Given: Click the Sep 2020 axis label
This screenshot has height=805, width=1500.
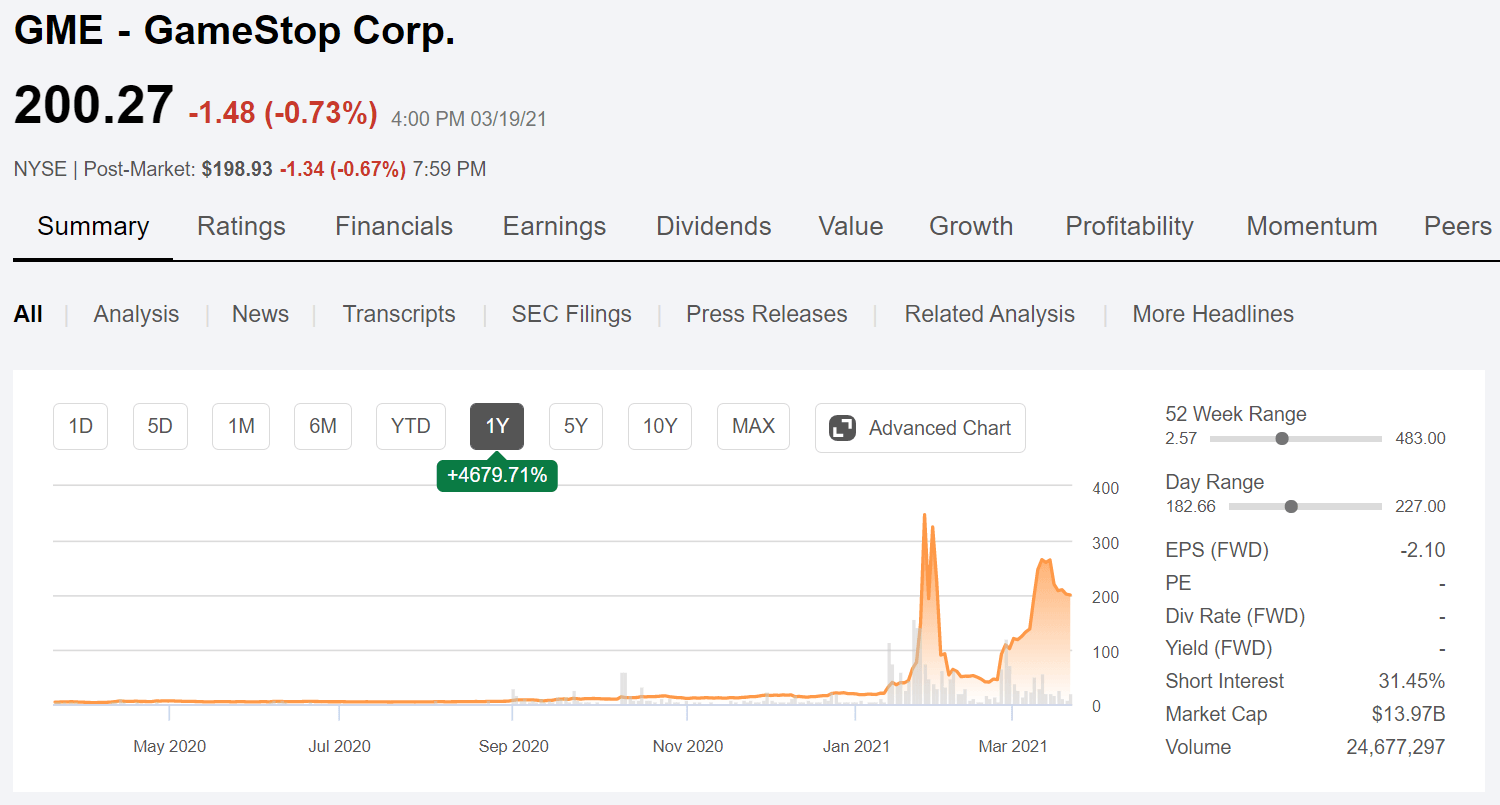Looking at the screenshot, I should (514, 746).
